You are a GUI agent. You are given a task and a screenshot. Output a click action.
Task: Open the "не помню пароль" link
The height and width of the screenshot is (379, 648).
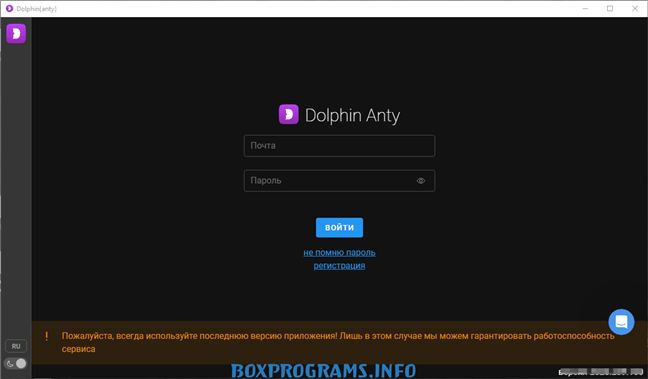tap(339, 253)
